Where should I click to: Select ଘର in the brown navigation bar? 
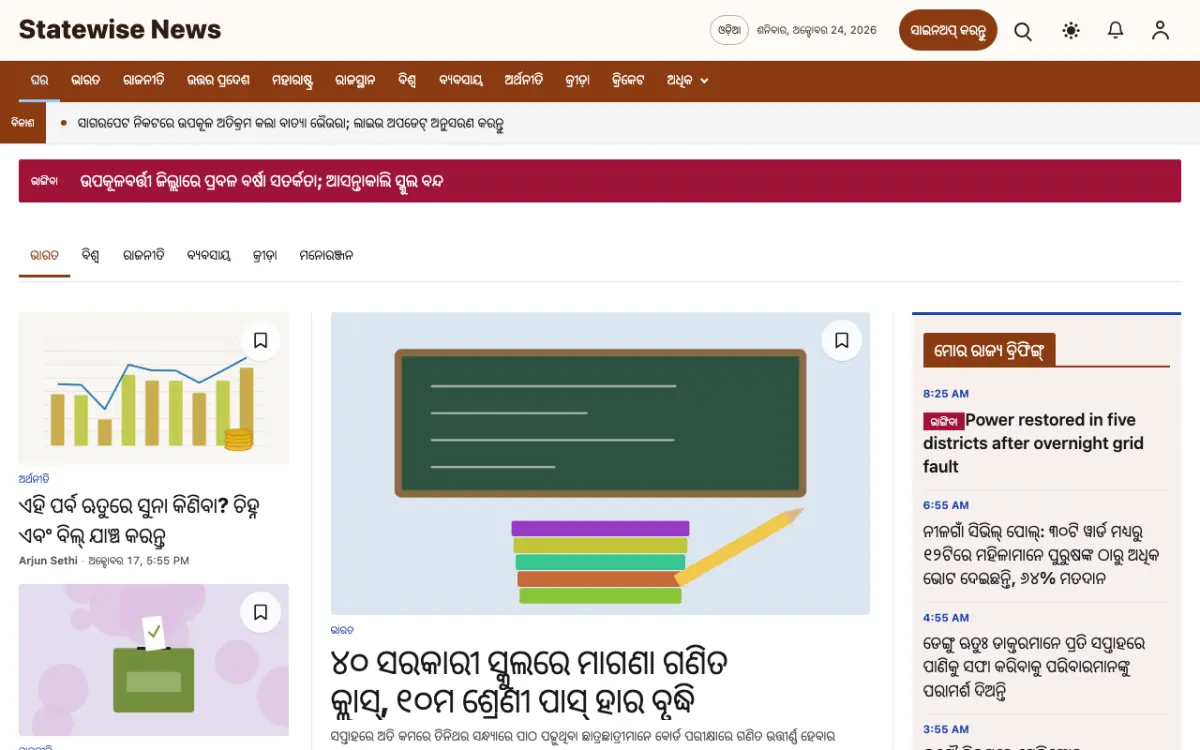point(40,80)
